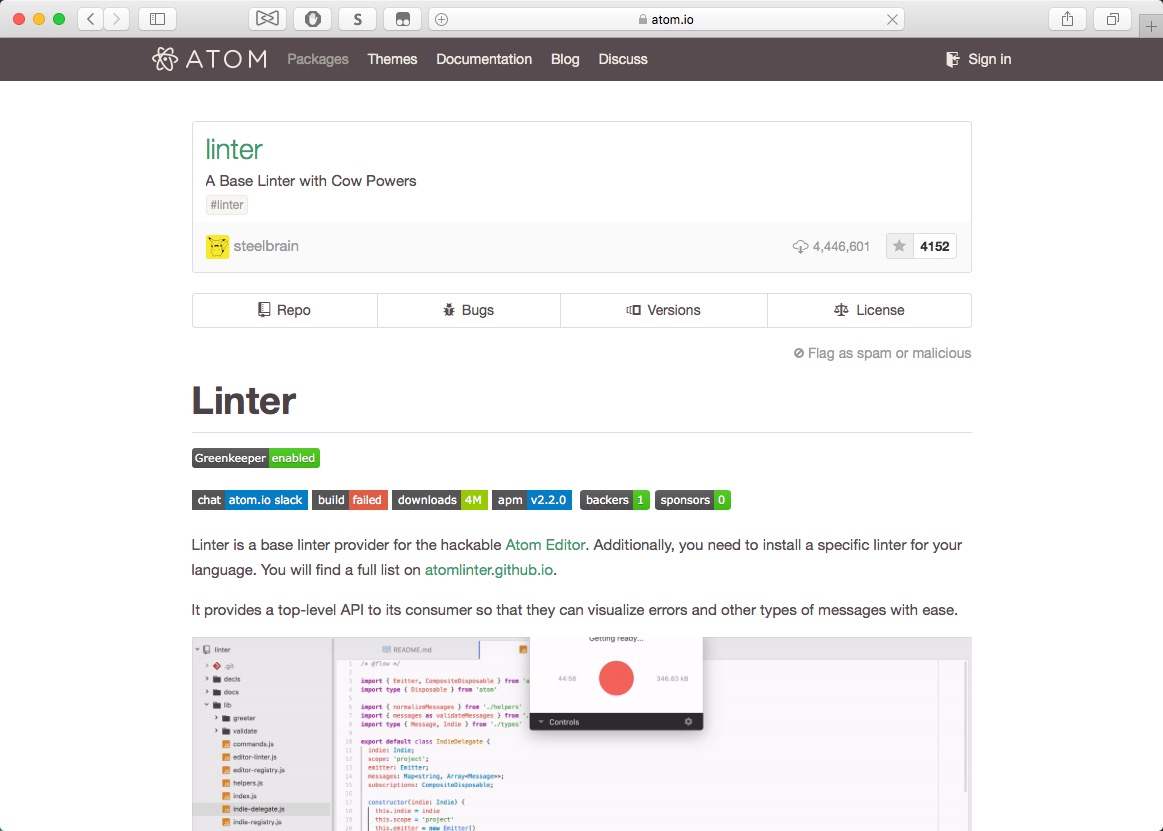Open the Documentation nav item
The width and height of the screenshot is (1163, 831).
484,59
